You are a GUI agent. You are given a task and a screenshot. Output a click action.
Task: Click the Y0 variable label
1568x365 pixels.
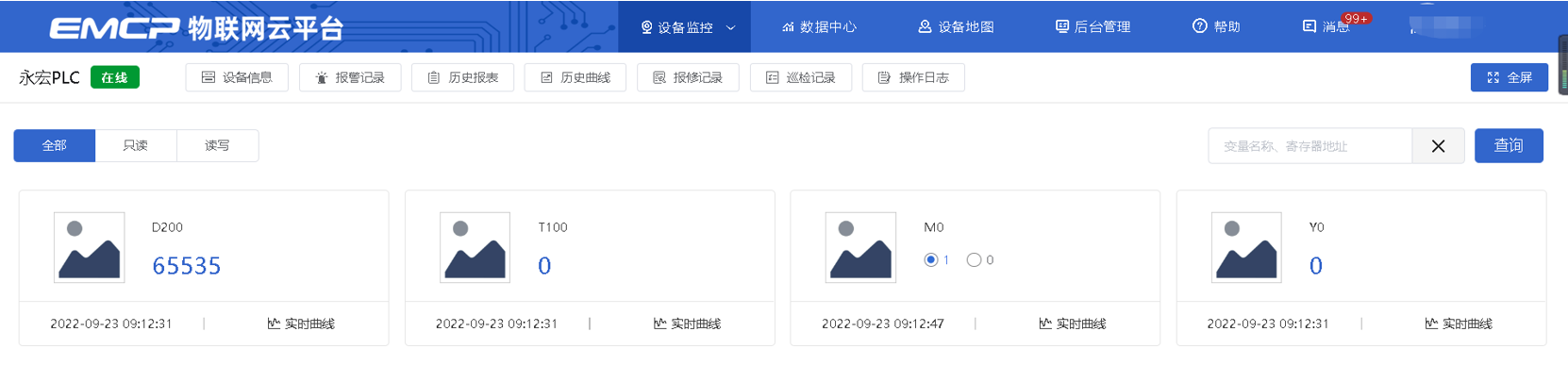[x=1317, y=227]
